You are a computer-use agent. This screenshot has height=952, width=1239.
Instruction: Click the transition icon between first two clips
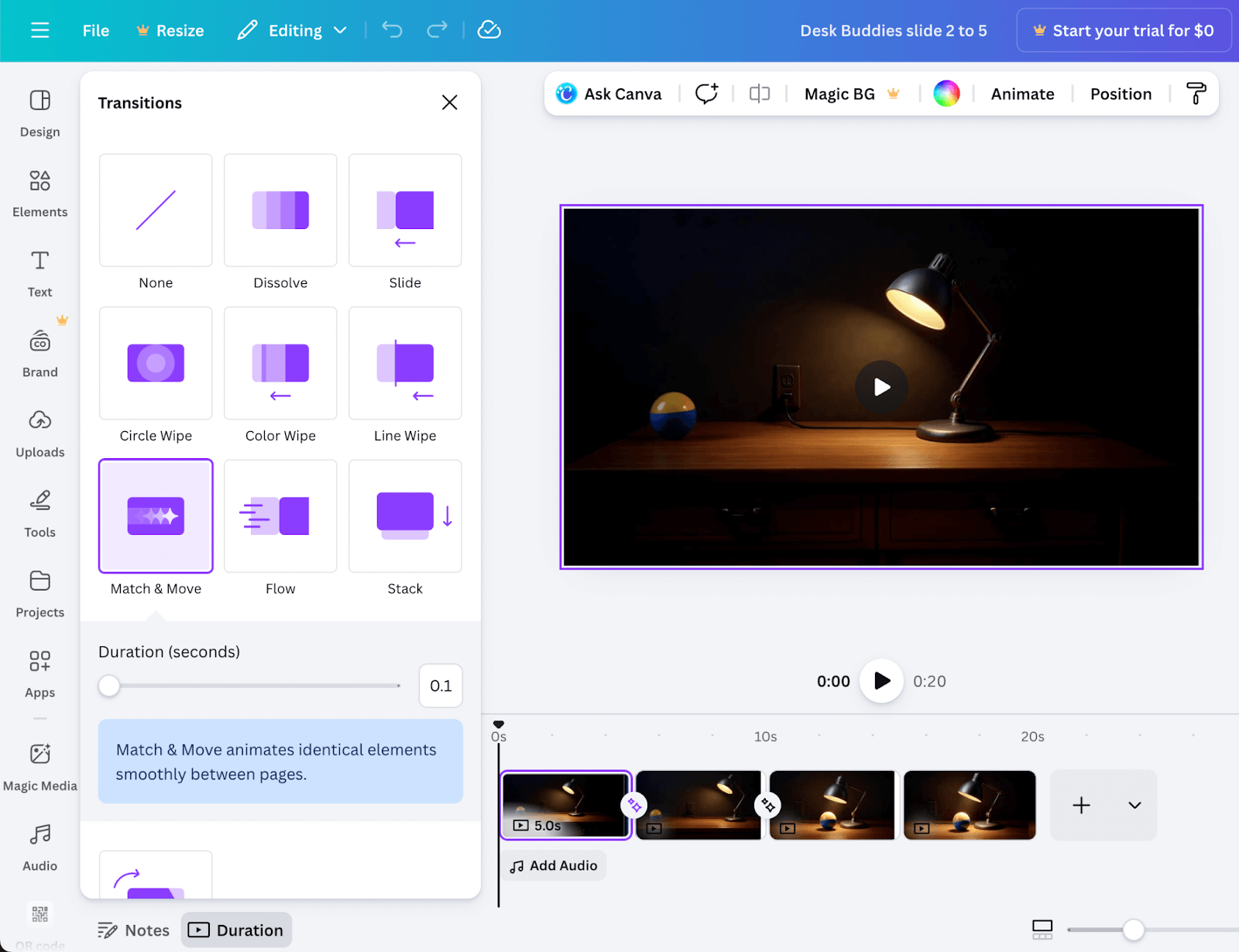point(634,806)
